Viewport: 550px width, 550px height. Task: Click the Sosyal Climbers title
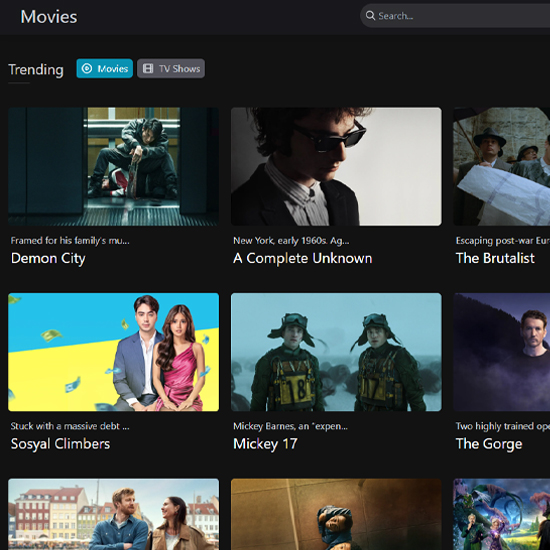pos(60,444)
